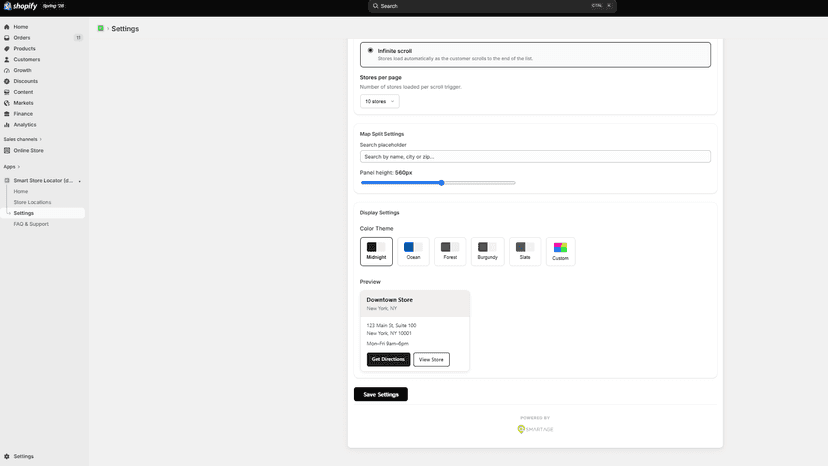Click the Settings breadcrumb title
The image size is (828, 466).
[125, 29]
